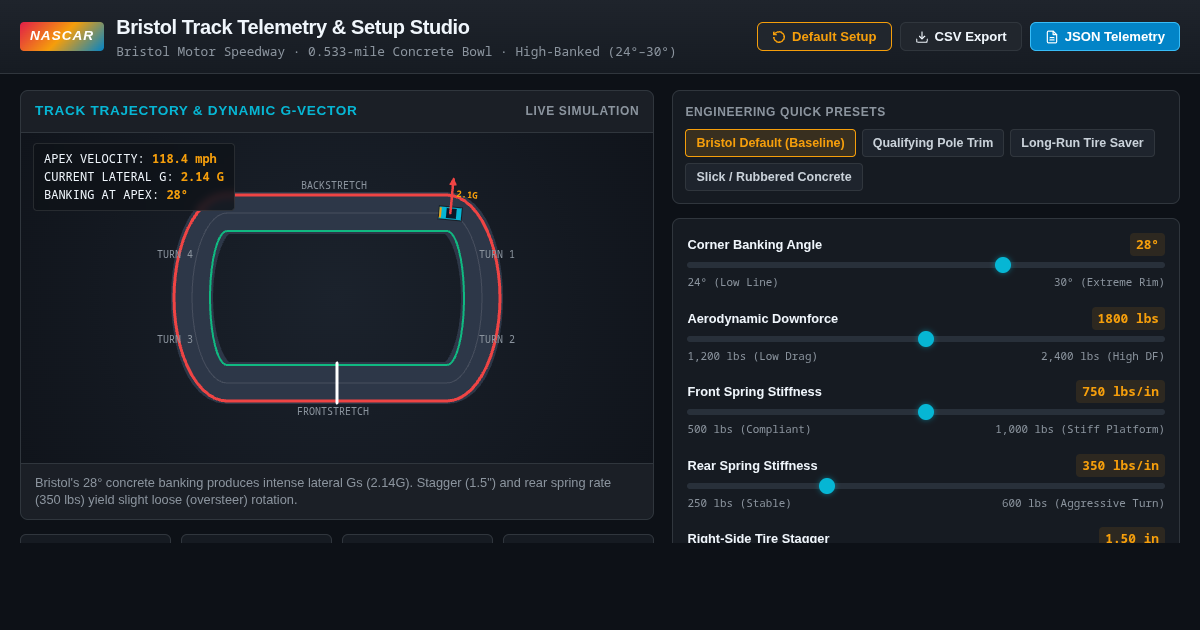Click the 250 lbs (Stable) label
Image resolution: width=1200 pixels, height=630 pixels.
point(739,504)
